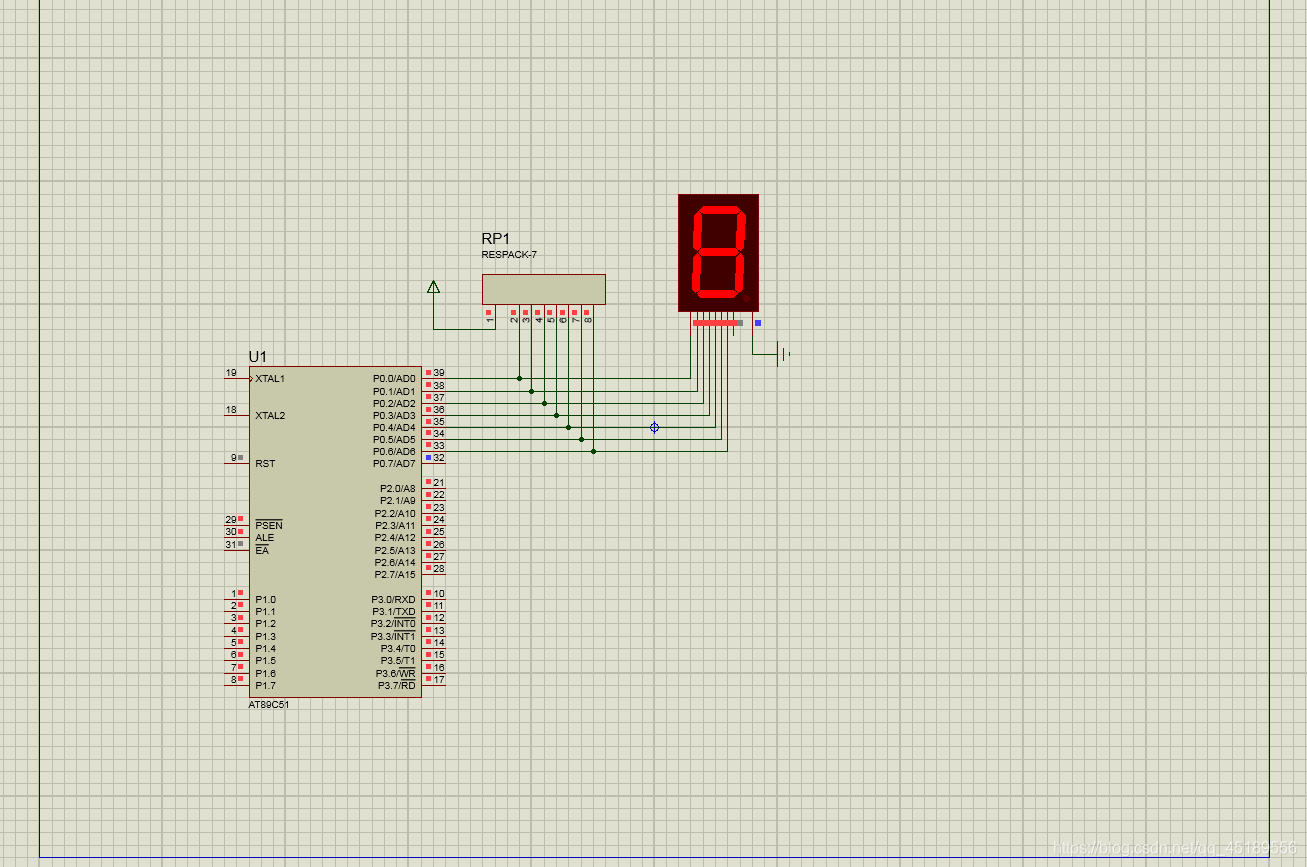Screen dimensions: 1307x867
Task: Click the P1.6 pin label
Action: pos(265,674)
